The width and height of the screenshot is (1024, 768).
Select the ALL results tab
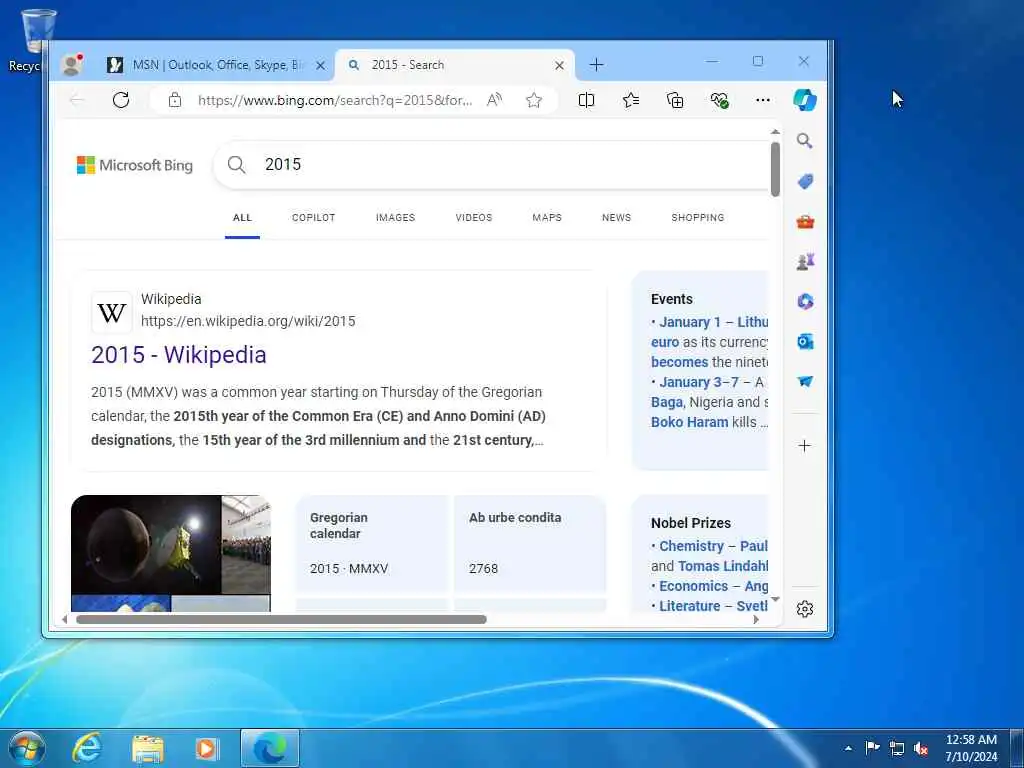click(x=242, y=217)
